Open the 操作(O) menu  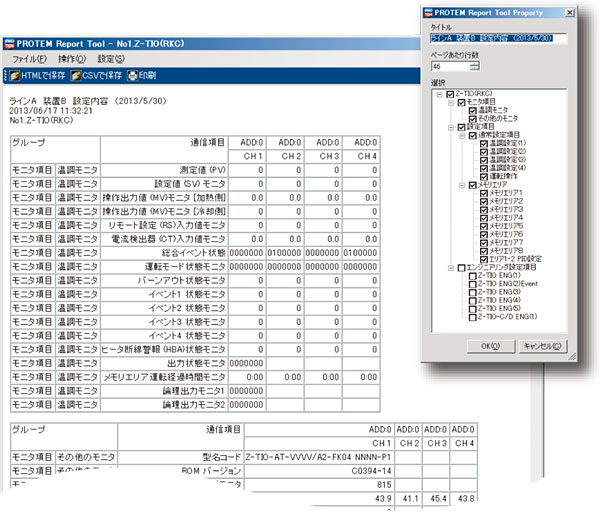coord(72,59)
